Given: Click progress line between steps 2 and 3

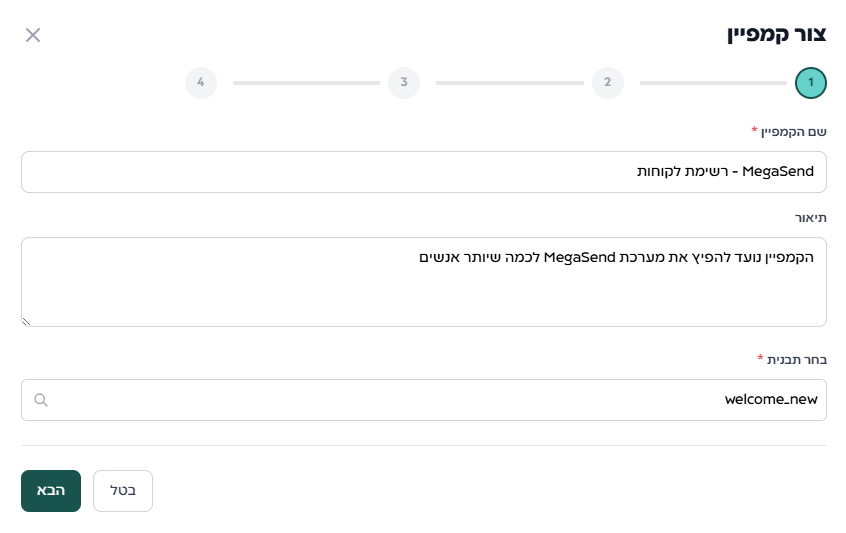Looking at the screenshot, I should (509, 82).
